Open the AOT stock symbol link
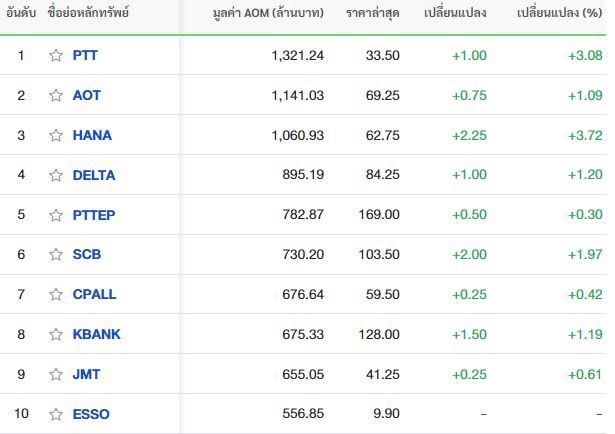 coord(87,95)
